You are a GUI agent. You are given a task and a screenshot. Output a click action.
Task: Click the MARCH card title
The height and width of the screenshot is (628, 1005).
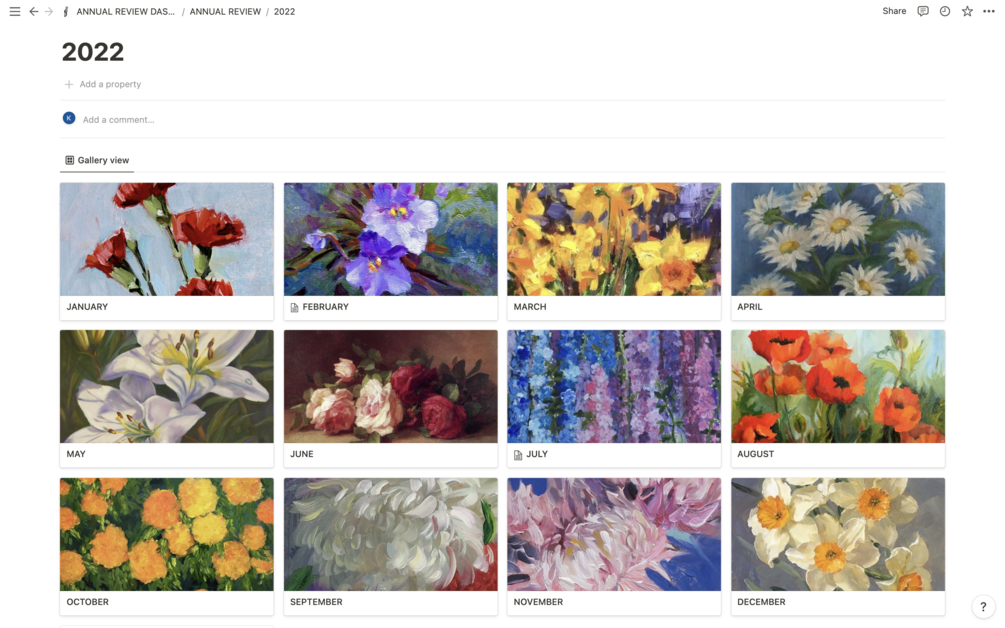(530, 307)
